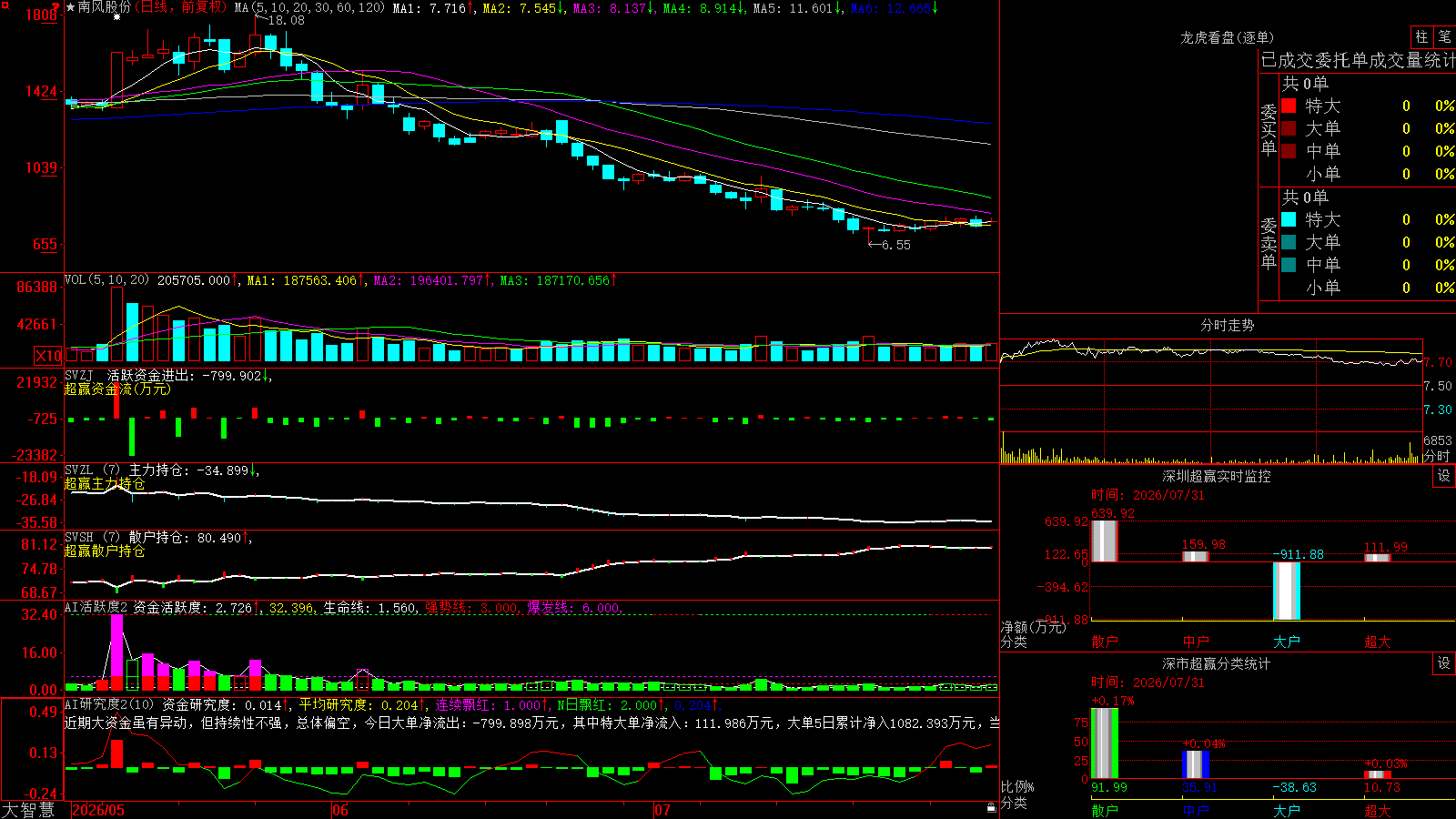Click the dark red 大单 buy-order swatch
This screenshot has width=1456, height=819.
(1289, 128)
